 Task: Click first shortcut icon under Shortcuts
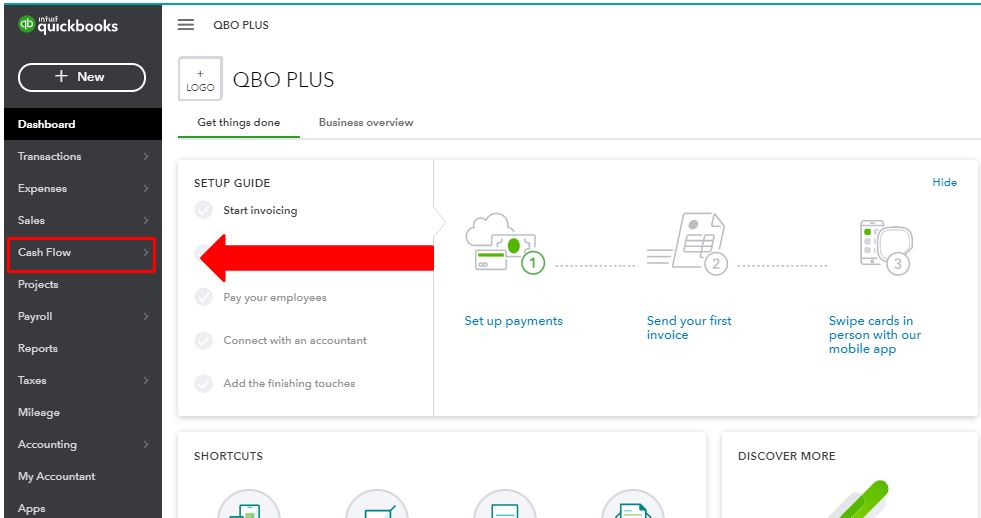[x=249, y=504]
